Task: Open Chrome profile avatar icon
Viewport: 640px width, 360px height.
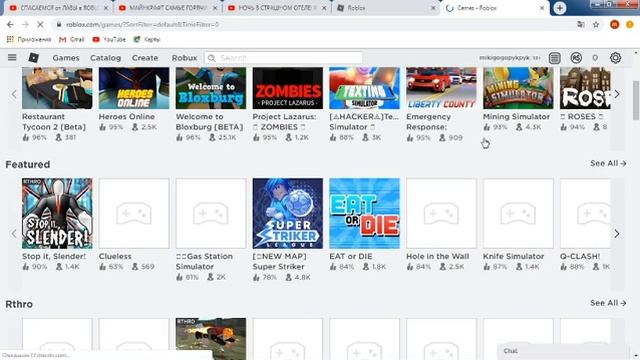Action: [614, 24]
